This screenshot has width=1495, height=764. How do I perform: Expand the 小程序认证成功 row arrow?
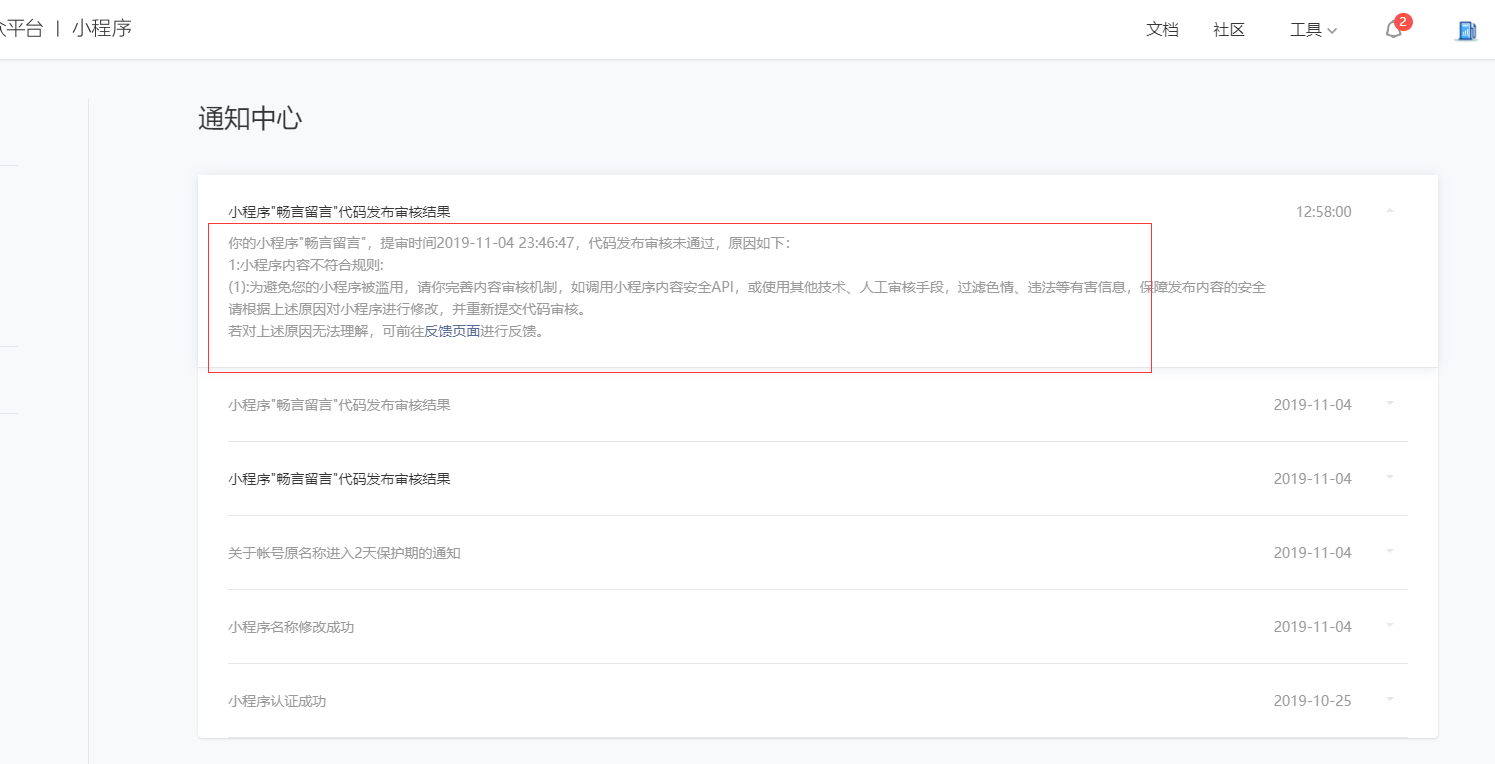(1390, 700)
